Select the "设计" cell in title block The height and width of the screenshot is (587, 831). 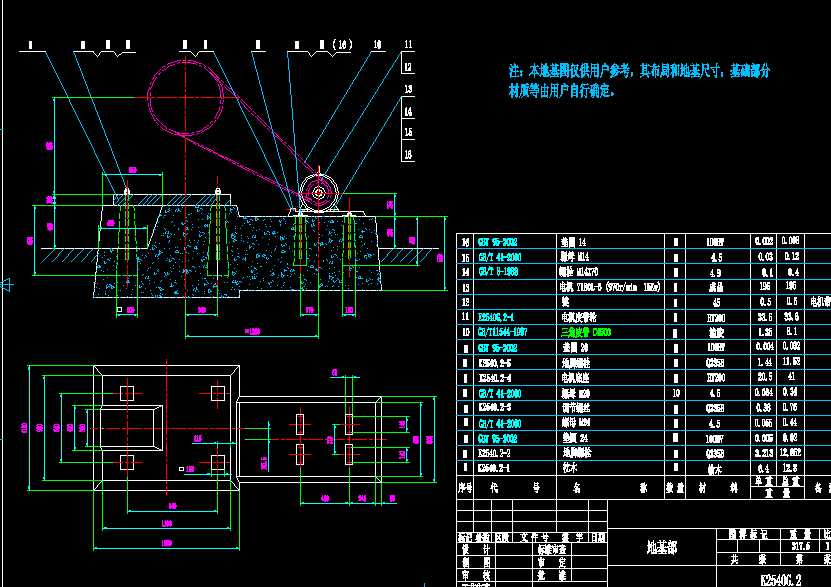point(476,550)
